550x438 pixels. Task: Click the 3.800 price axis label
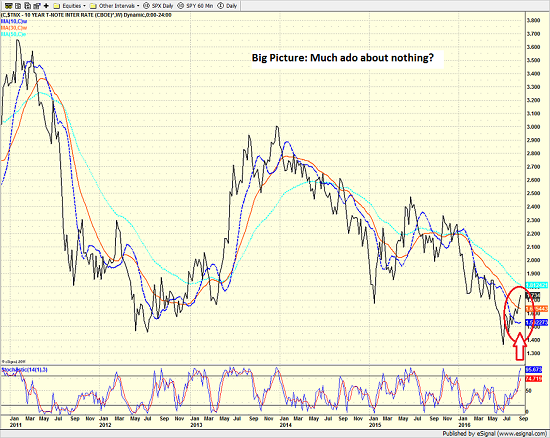(534, 20)
